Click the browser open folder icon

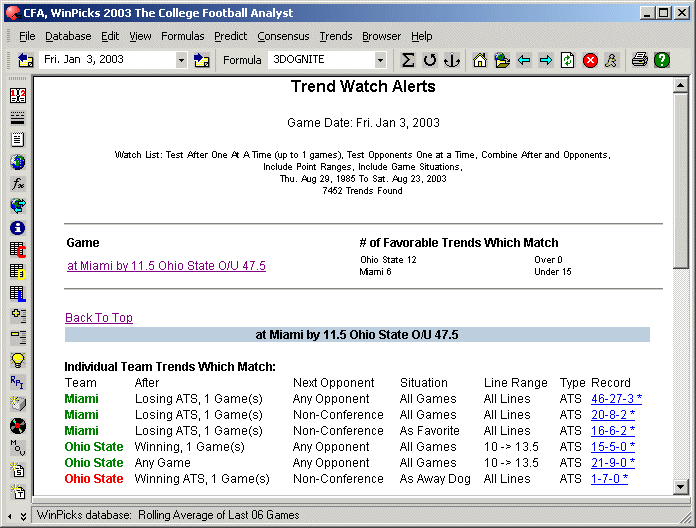(502, 60)
